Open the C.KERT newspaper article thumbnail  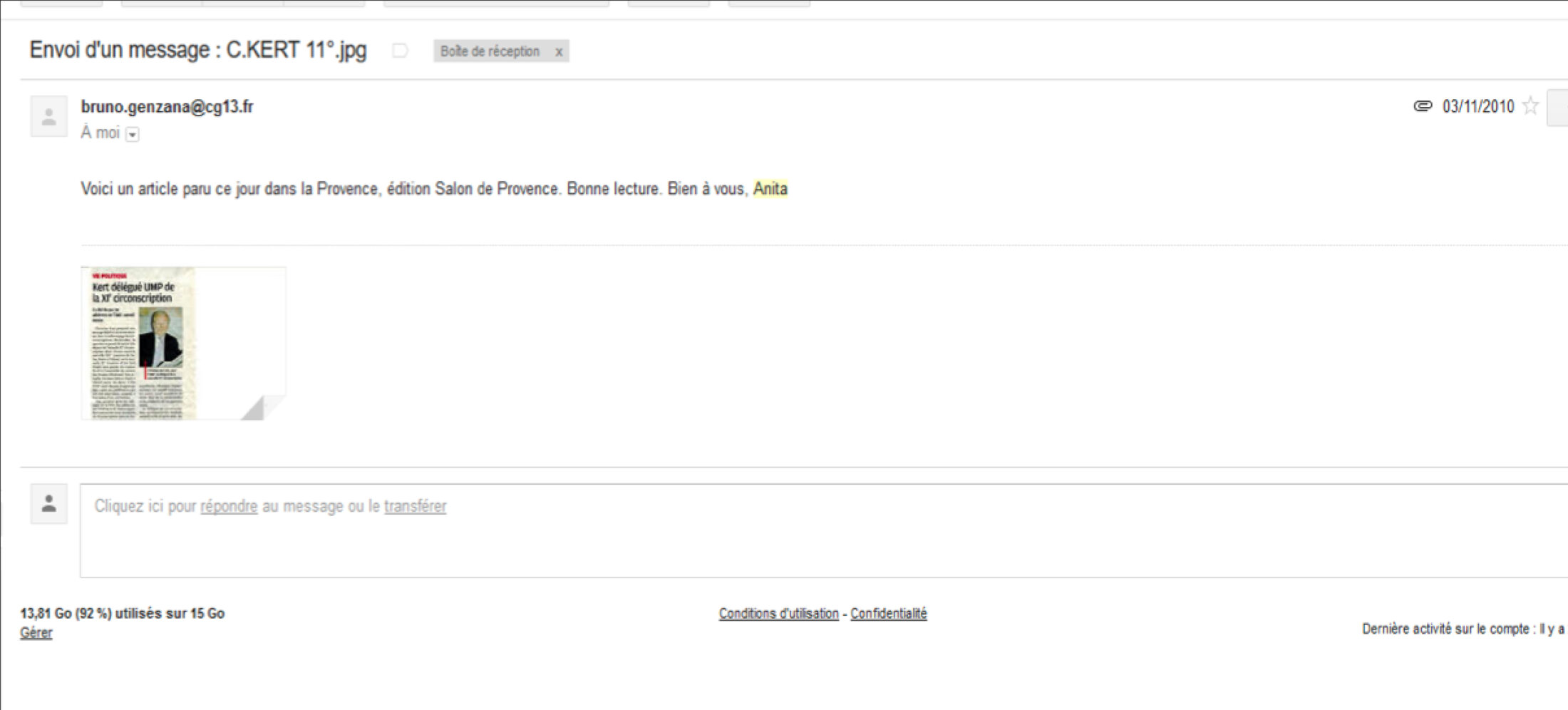click(183, 343)
